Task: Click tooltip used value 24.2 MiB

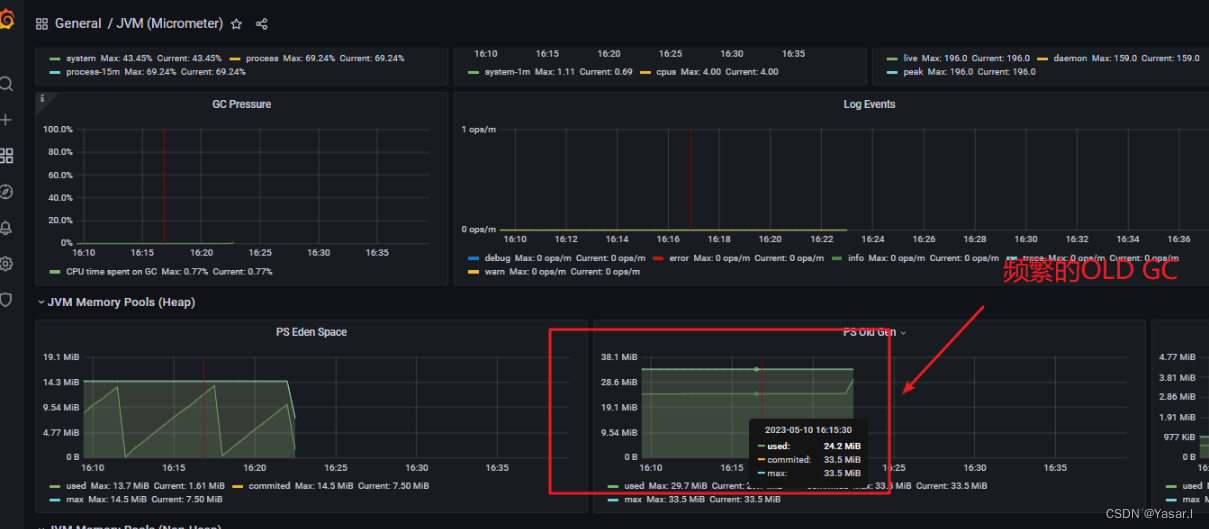Action: point(842,446)
